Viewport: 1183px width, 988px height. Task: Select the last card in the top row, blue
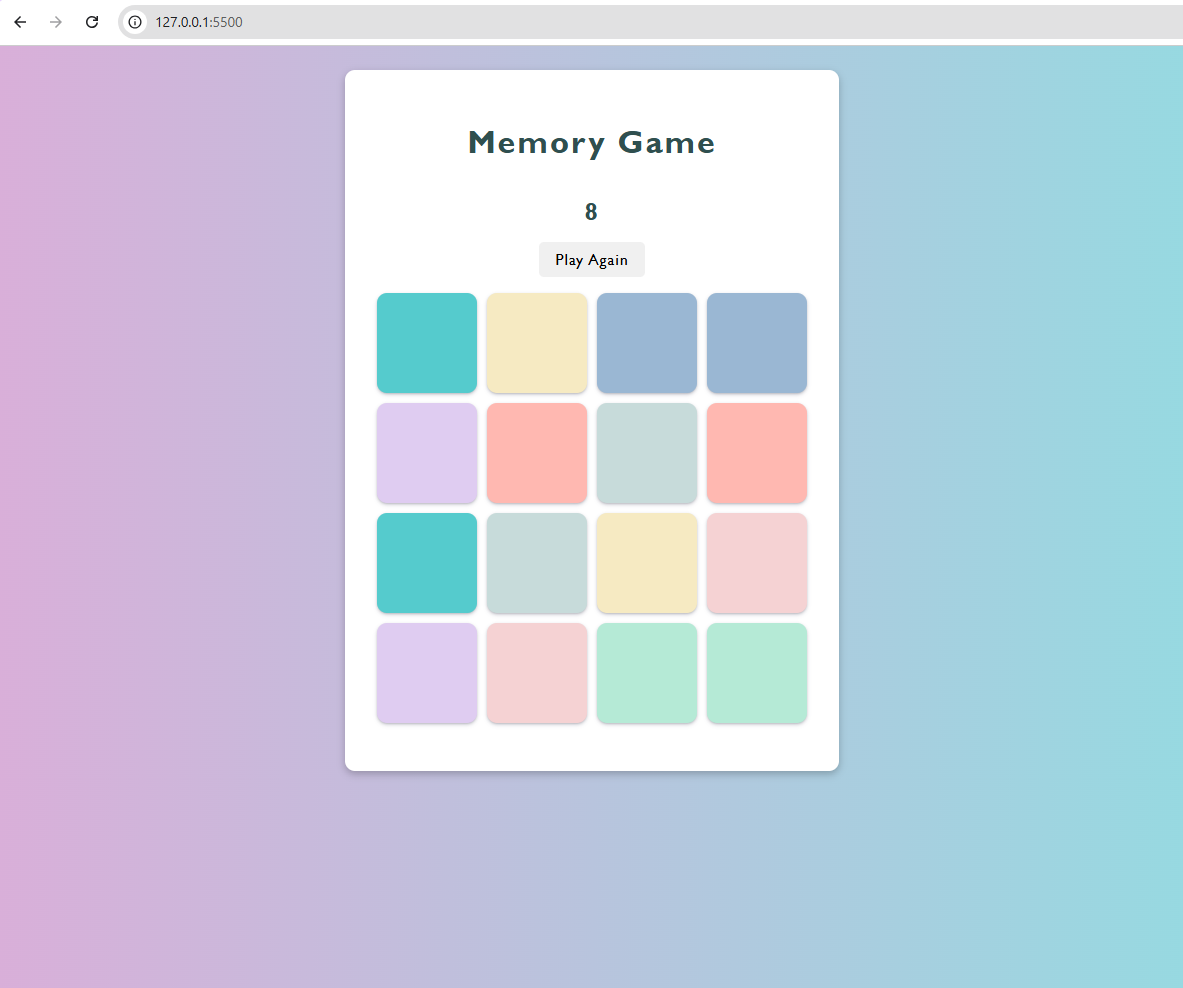(757, 343)
